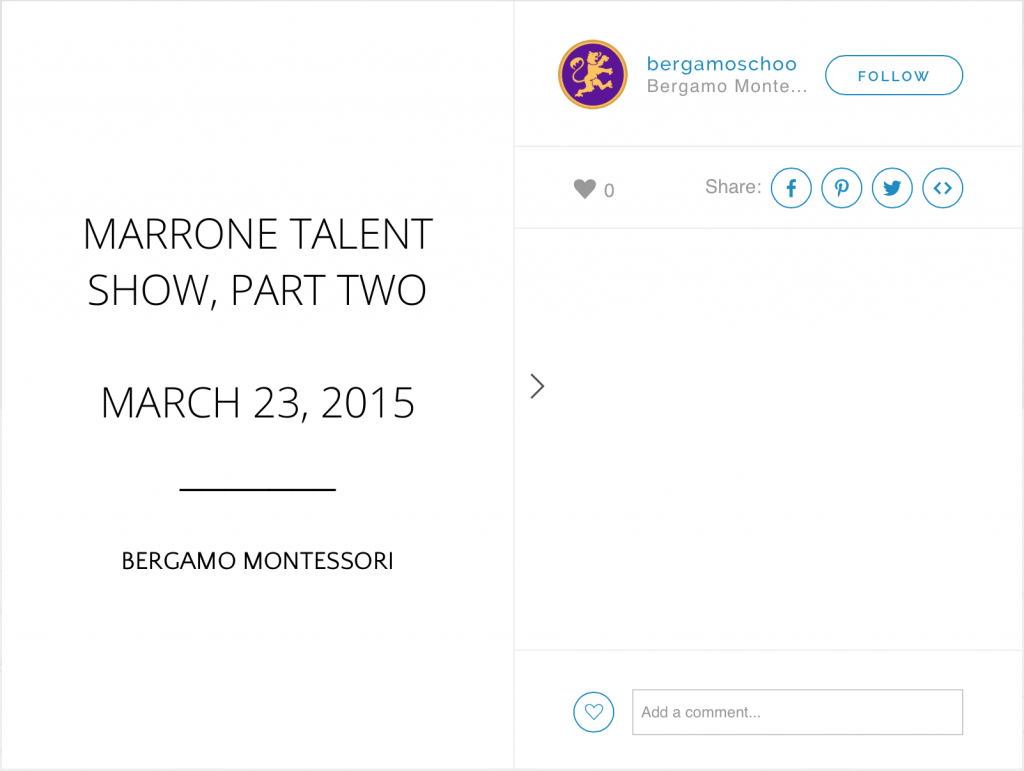Viewport: 1024px width, 771px height.
Task: Click the likes count number 0
Action: pos(609,191)
